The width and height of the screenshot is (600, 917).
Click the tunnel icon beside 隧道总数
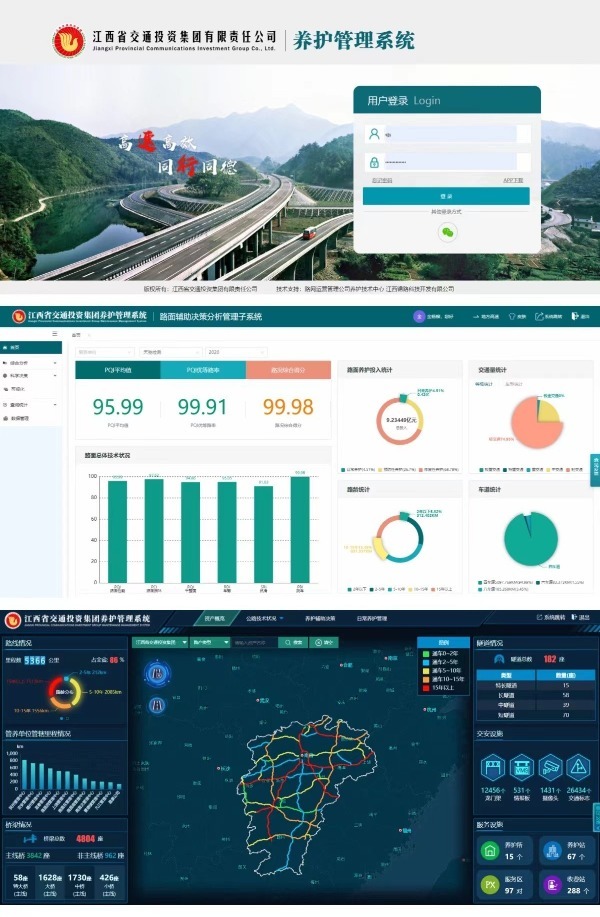click(499, 659)
